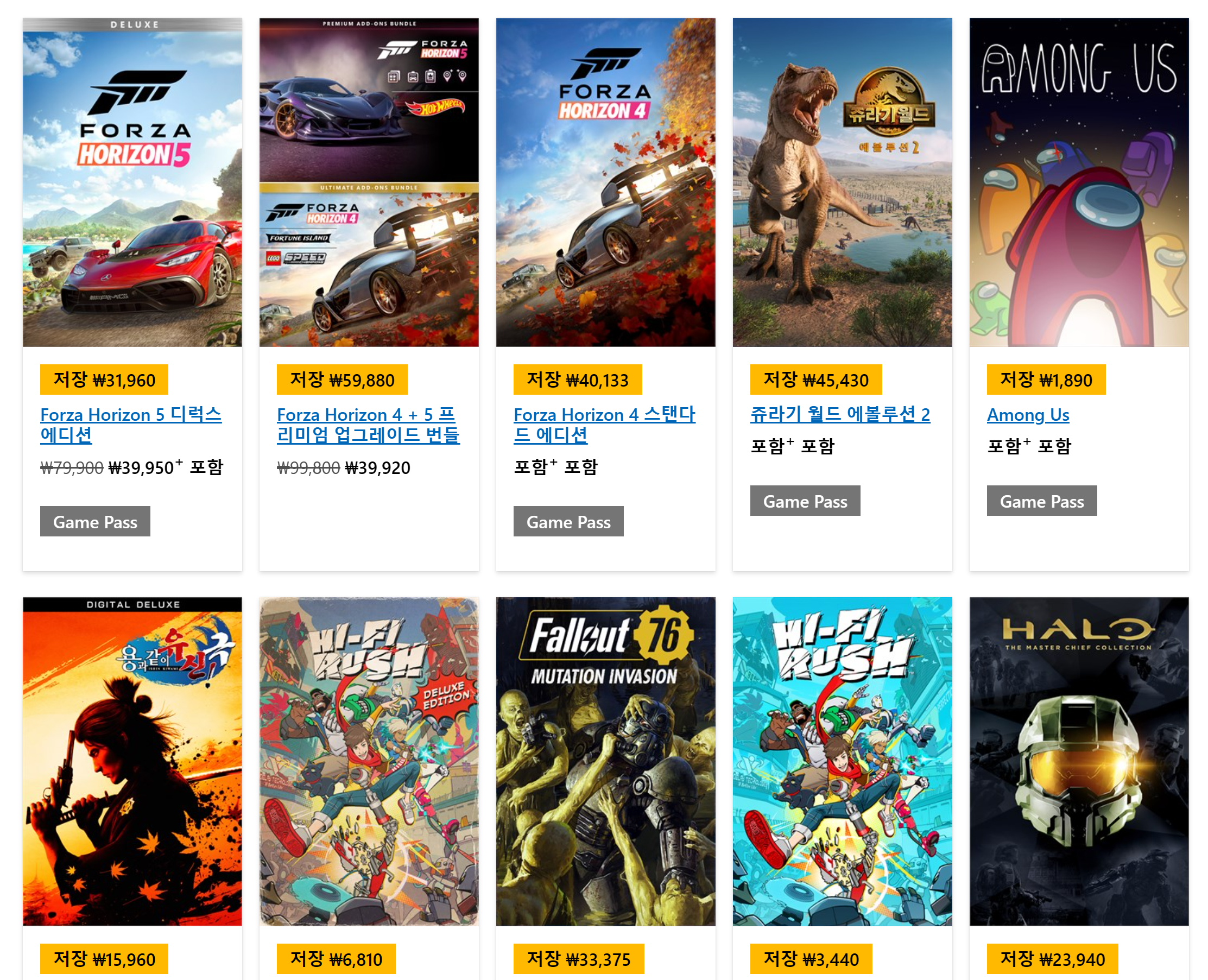
Task: Click the Game Pass badge under Forza Horizon 4
Action: [568, 521]
